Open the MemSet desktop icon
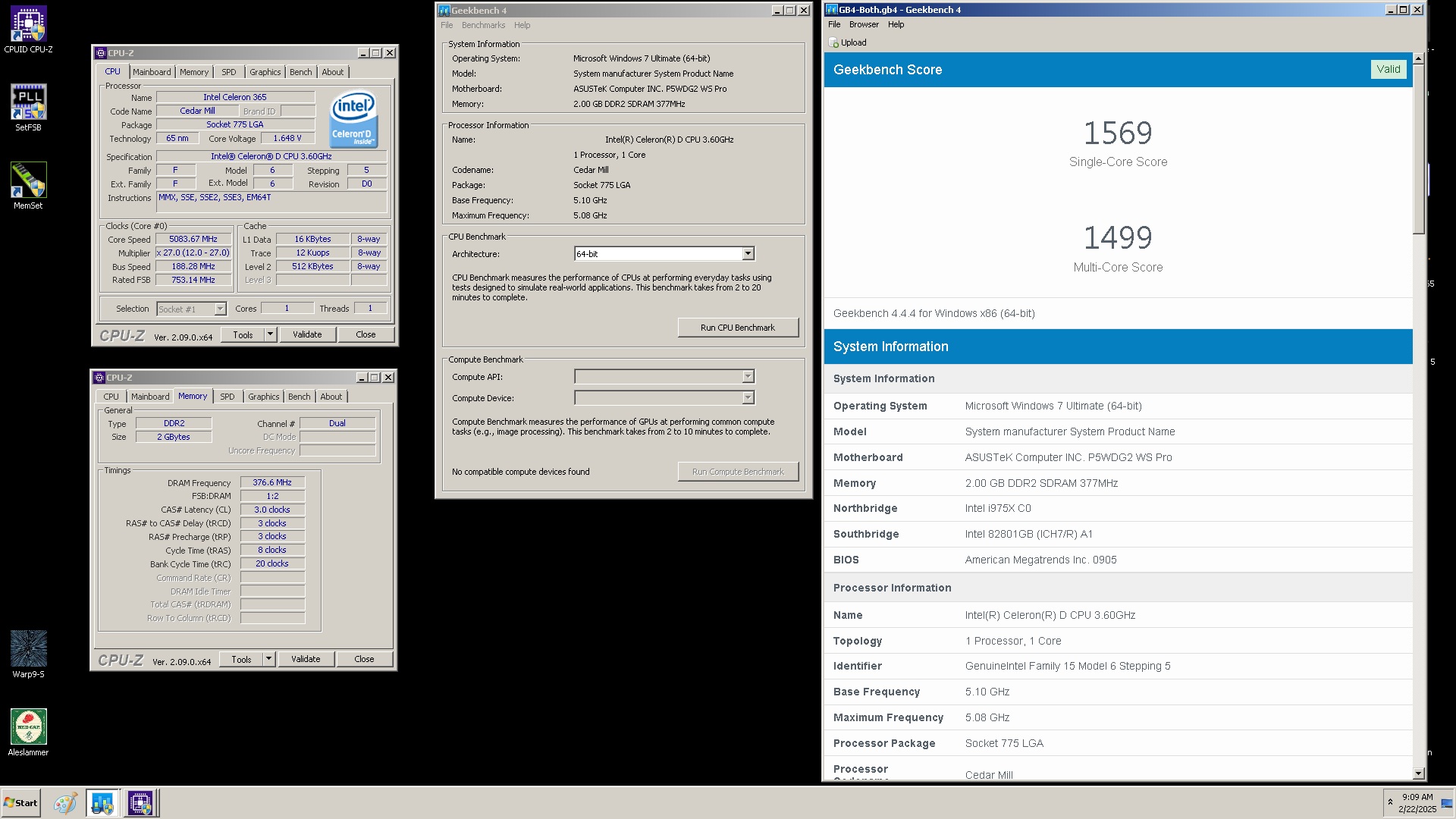 [28, 186]
